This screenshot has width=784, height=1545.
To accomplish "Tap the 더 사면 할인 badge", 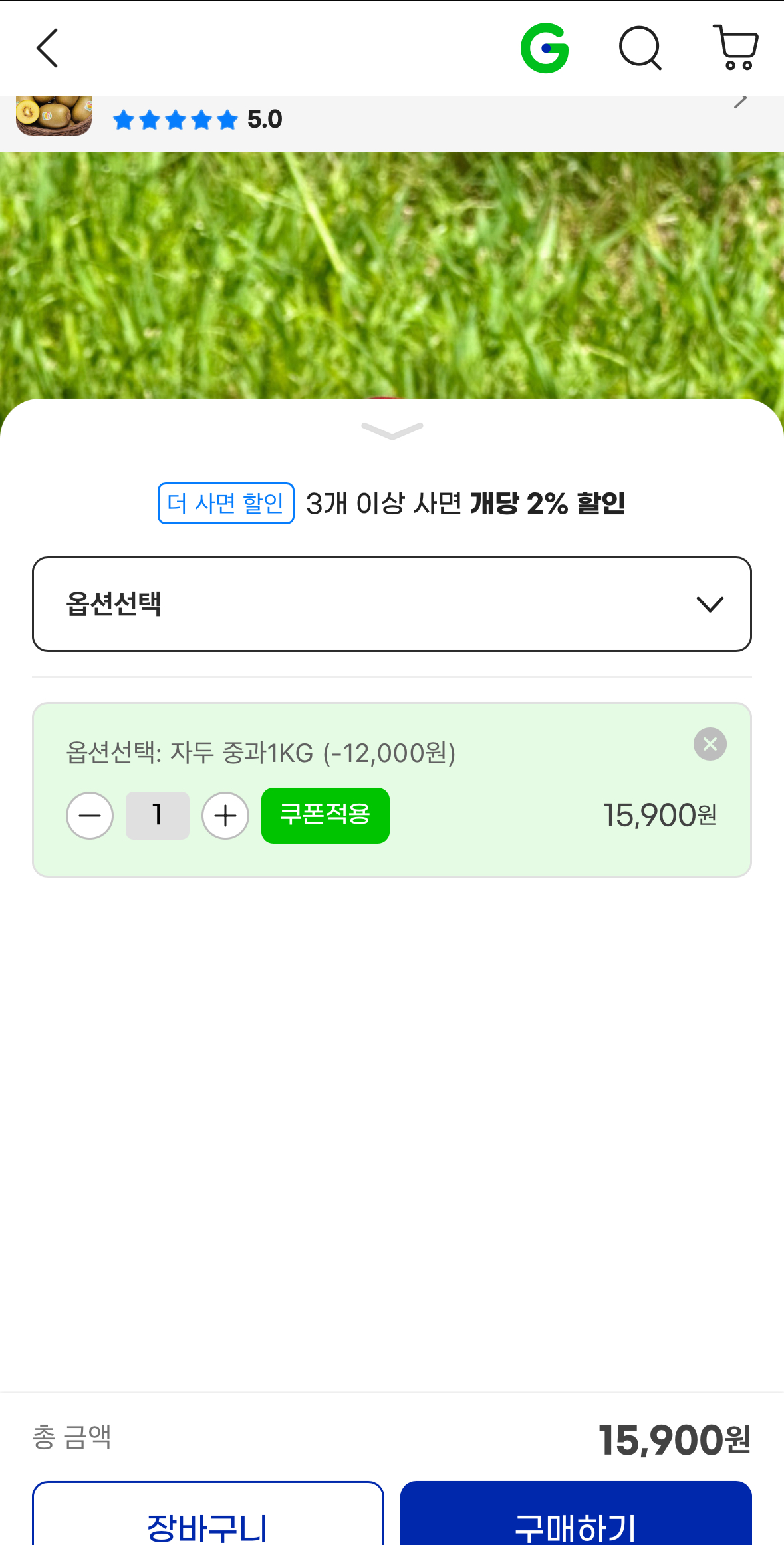I will pyautogui.click(x=226, y=503).
